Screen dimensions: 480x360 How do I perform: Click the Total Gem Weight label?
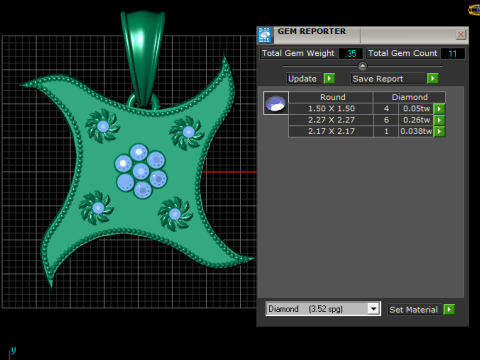(x=298, y=53)
